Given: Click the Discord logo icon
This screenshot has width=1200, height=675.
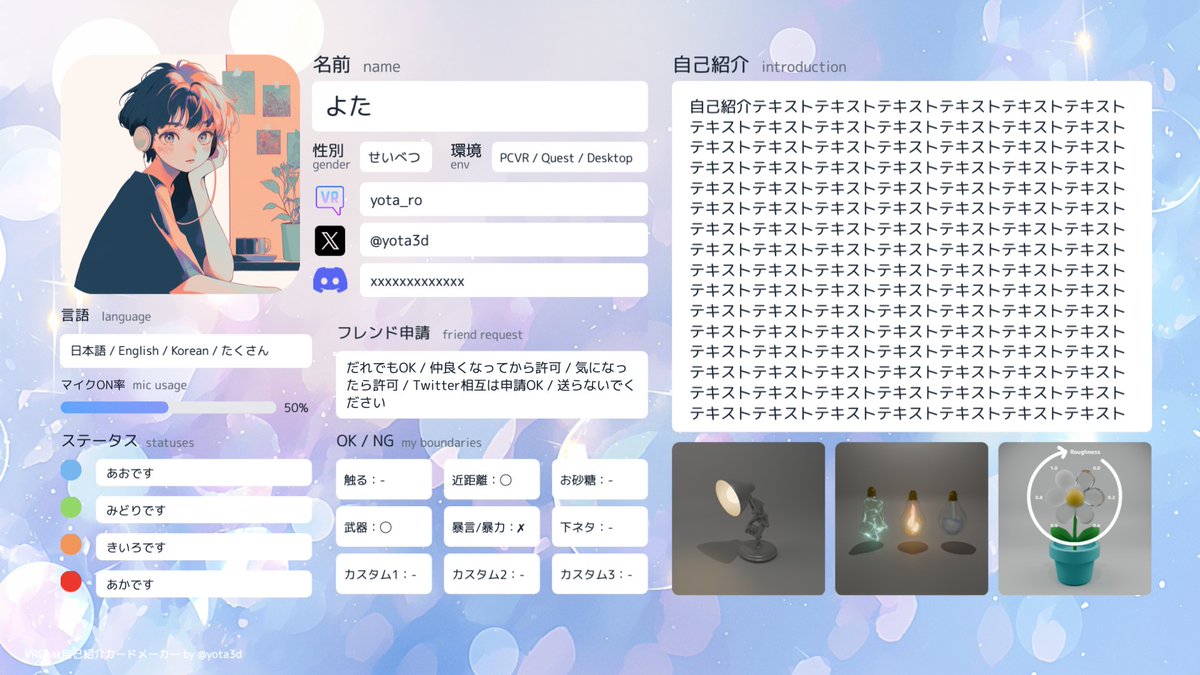Looking at the screenshot, I should 330,281.
